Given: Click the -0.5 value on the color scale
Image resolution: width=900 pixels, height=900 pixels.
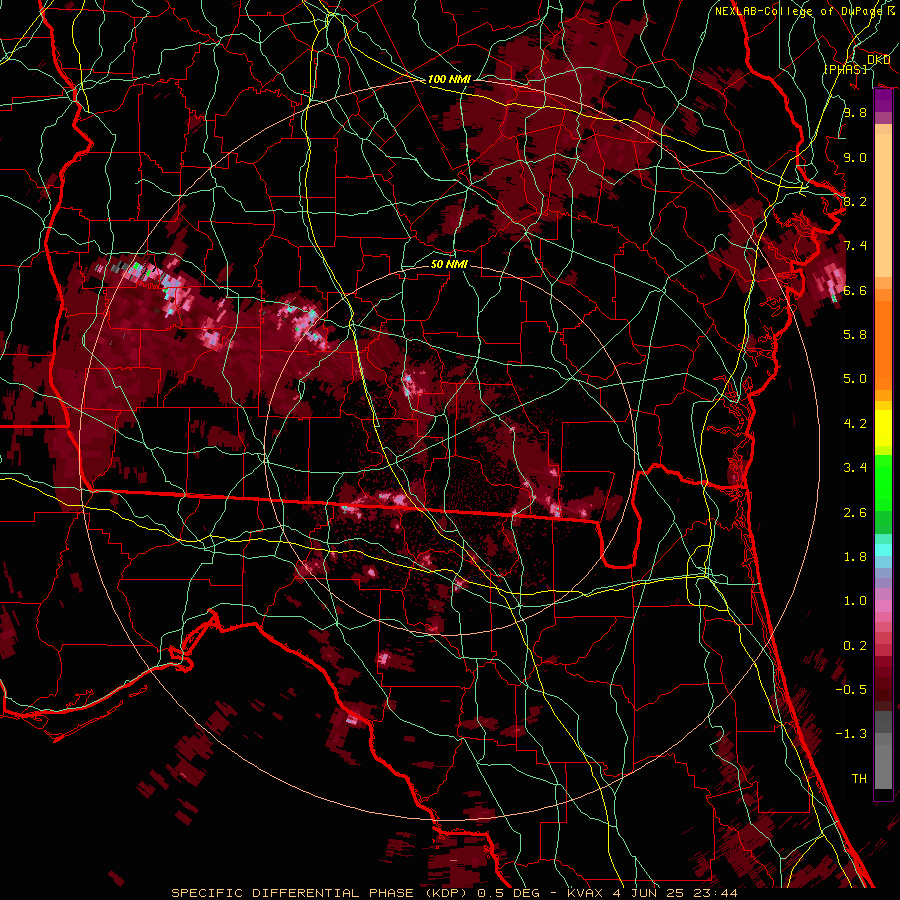Looking at the screenshot, I should coord(851,689).
